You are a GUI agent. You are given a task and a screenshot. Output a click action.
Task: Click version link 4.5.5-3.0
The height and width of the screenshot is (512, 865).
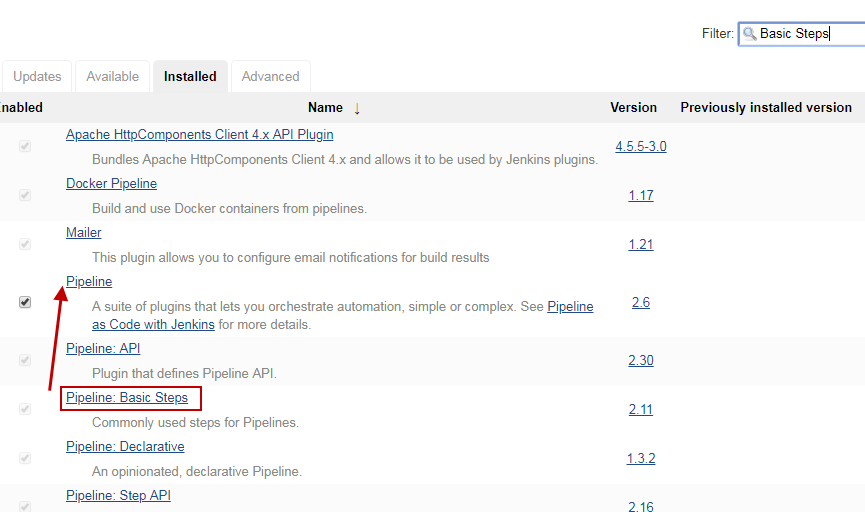click(641, 147)
